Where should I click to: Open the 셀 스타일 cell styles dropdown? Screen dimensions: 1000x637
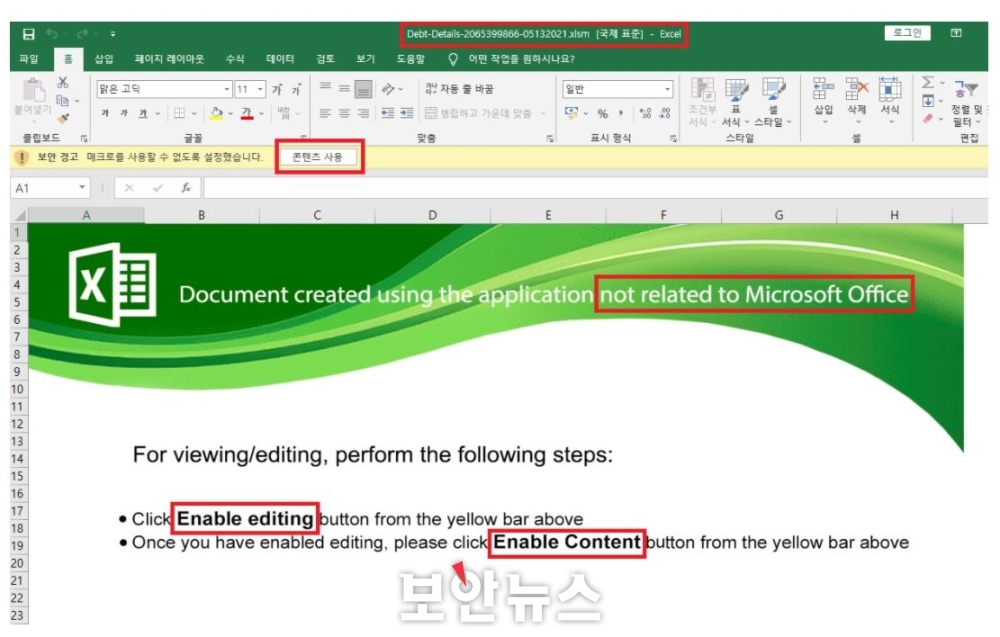773,102
